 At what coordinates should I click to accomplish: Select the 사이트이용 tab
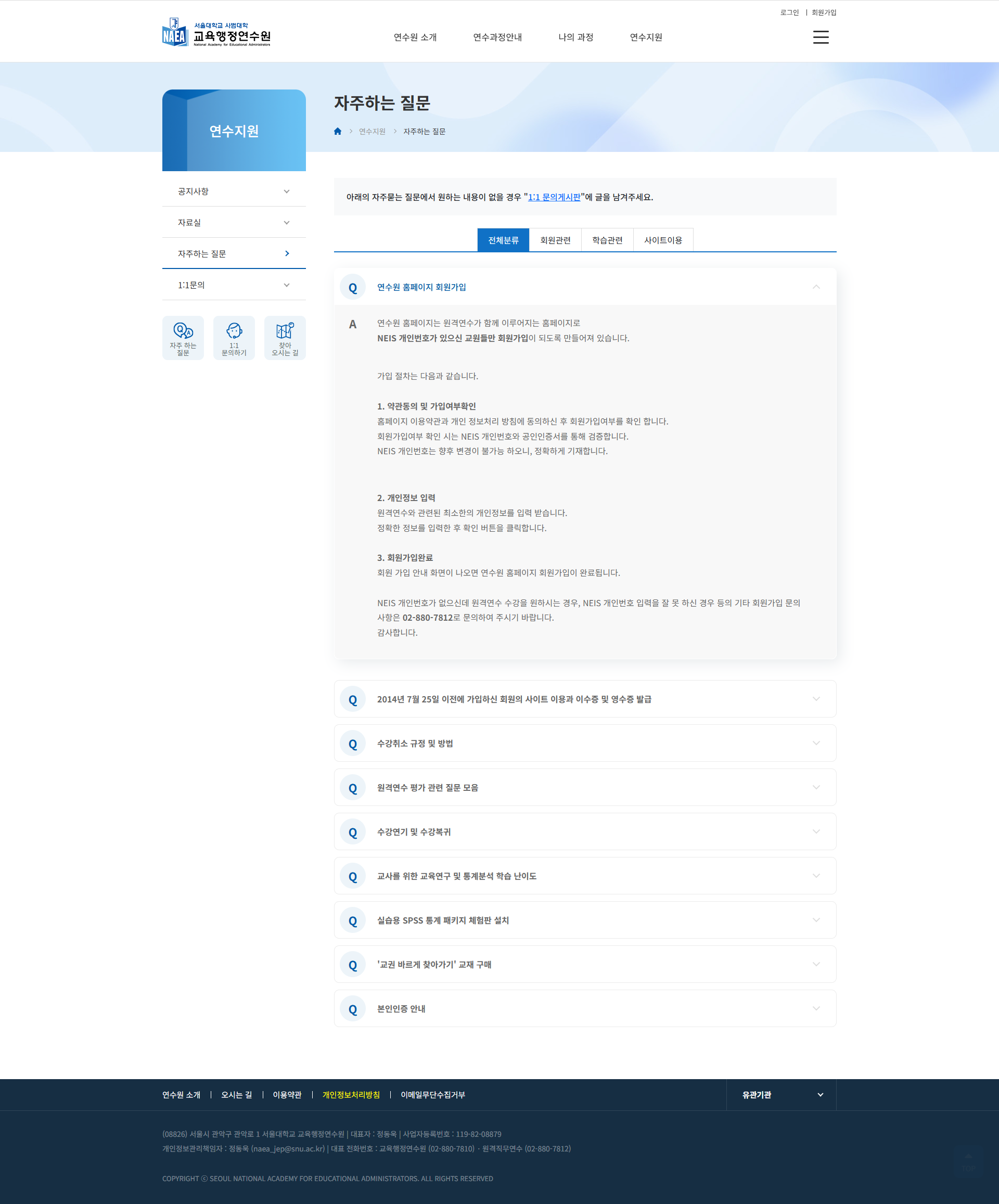pos(663,240)
